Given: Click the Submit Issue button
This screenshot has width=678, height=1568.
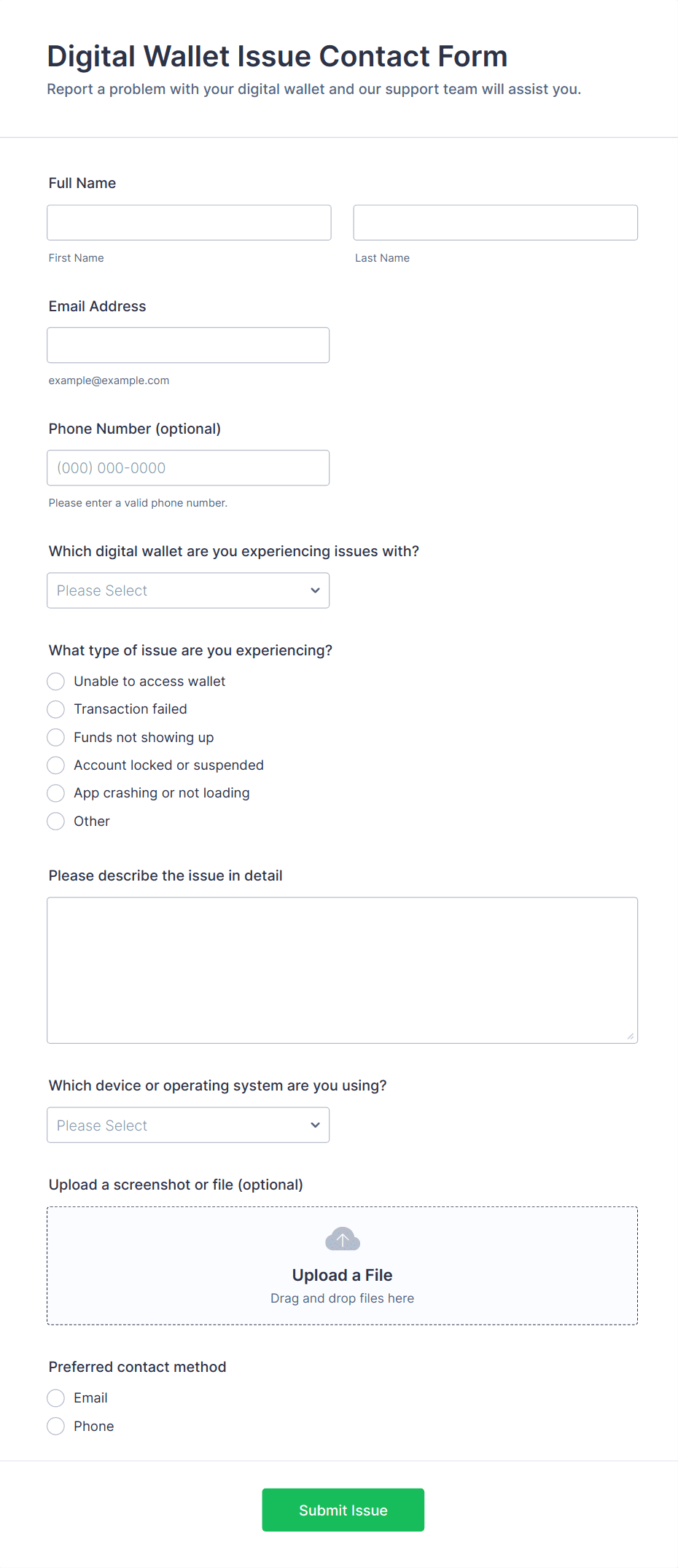Looking at the screenshot, I should pyautogui.click(x=343, y=1510).
